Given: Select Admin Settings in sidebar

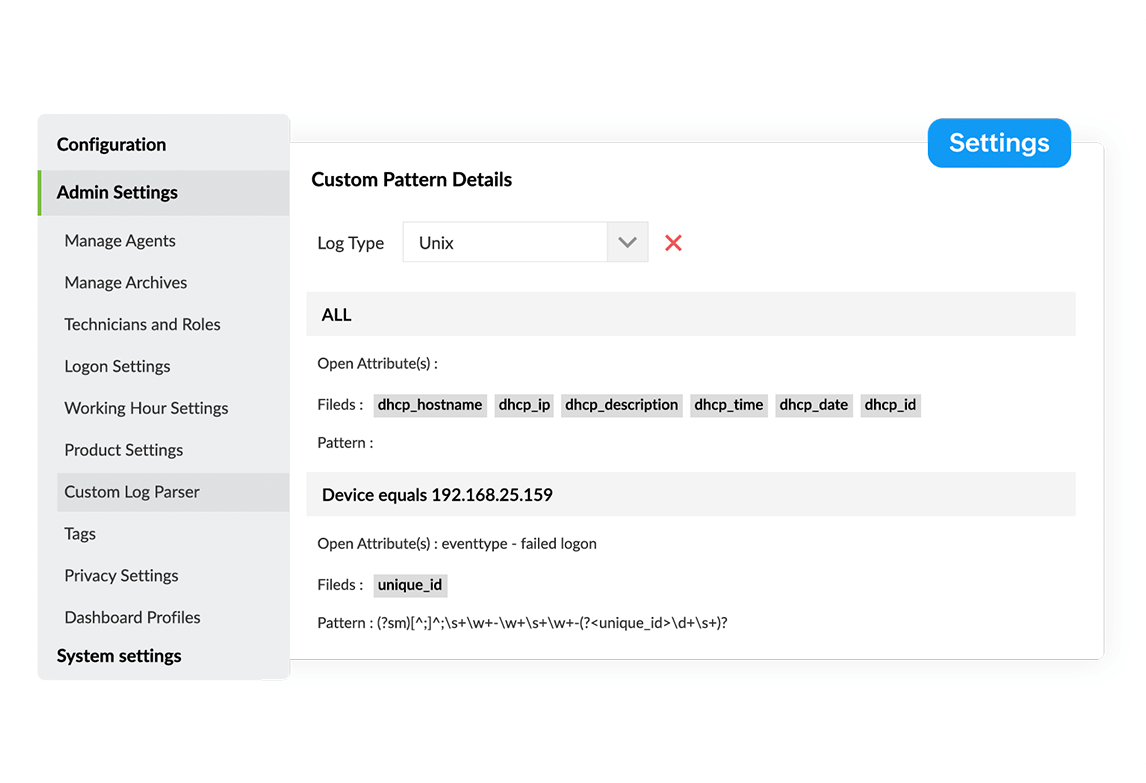Looking at the screenshot, I should click(x=164, y=192).
